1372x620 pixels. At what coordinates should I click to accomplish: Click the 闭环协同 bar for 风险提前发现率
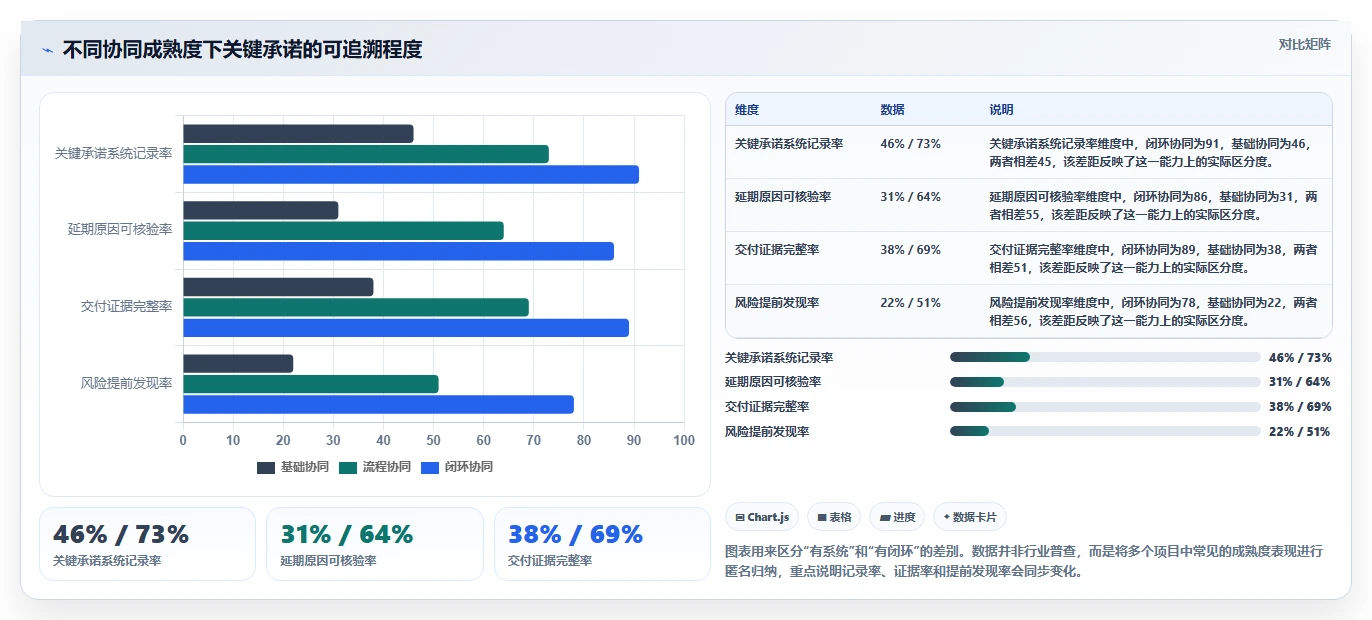378,404
